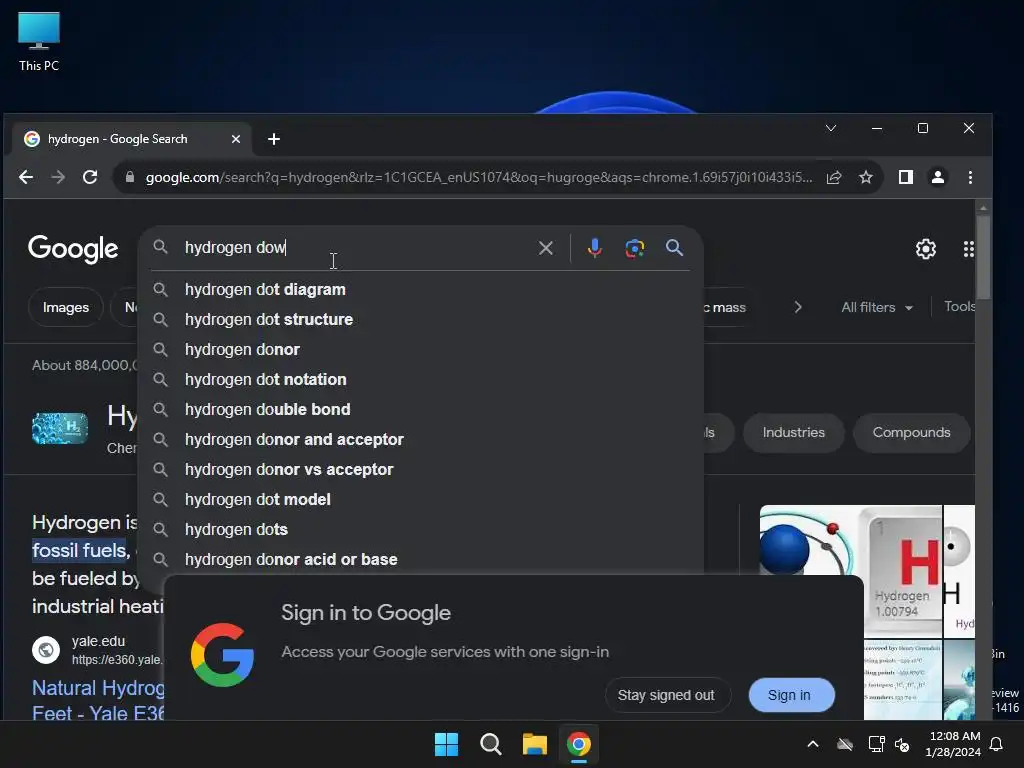Open Google quick settings gear

point(926,249)
